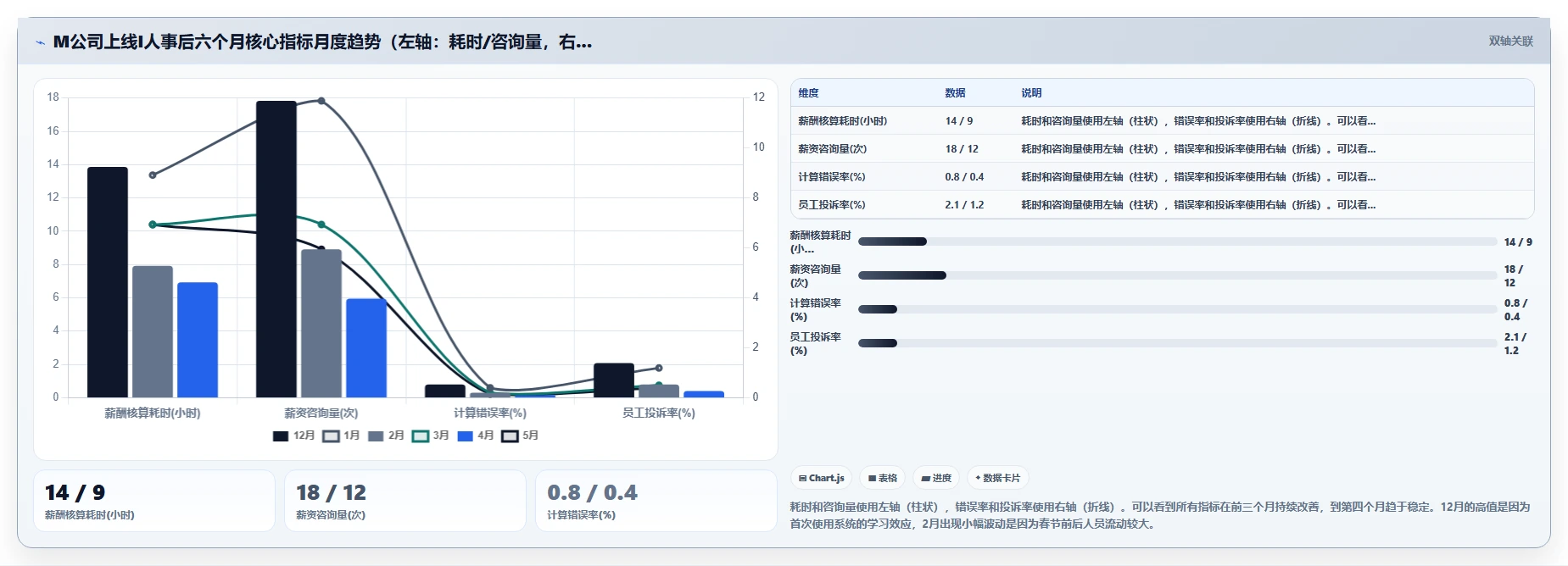
Task: Click the gray line peak point above 薪资咨询量
Action: [321, 101]
